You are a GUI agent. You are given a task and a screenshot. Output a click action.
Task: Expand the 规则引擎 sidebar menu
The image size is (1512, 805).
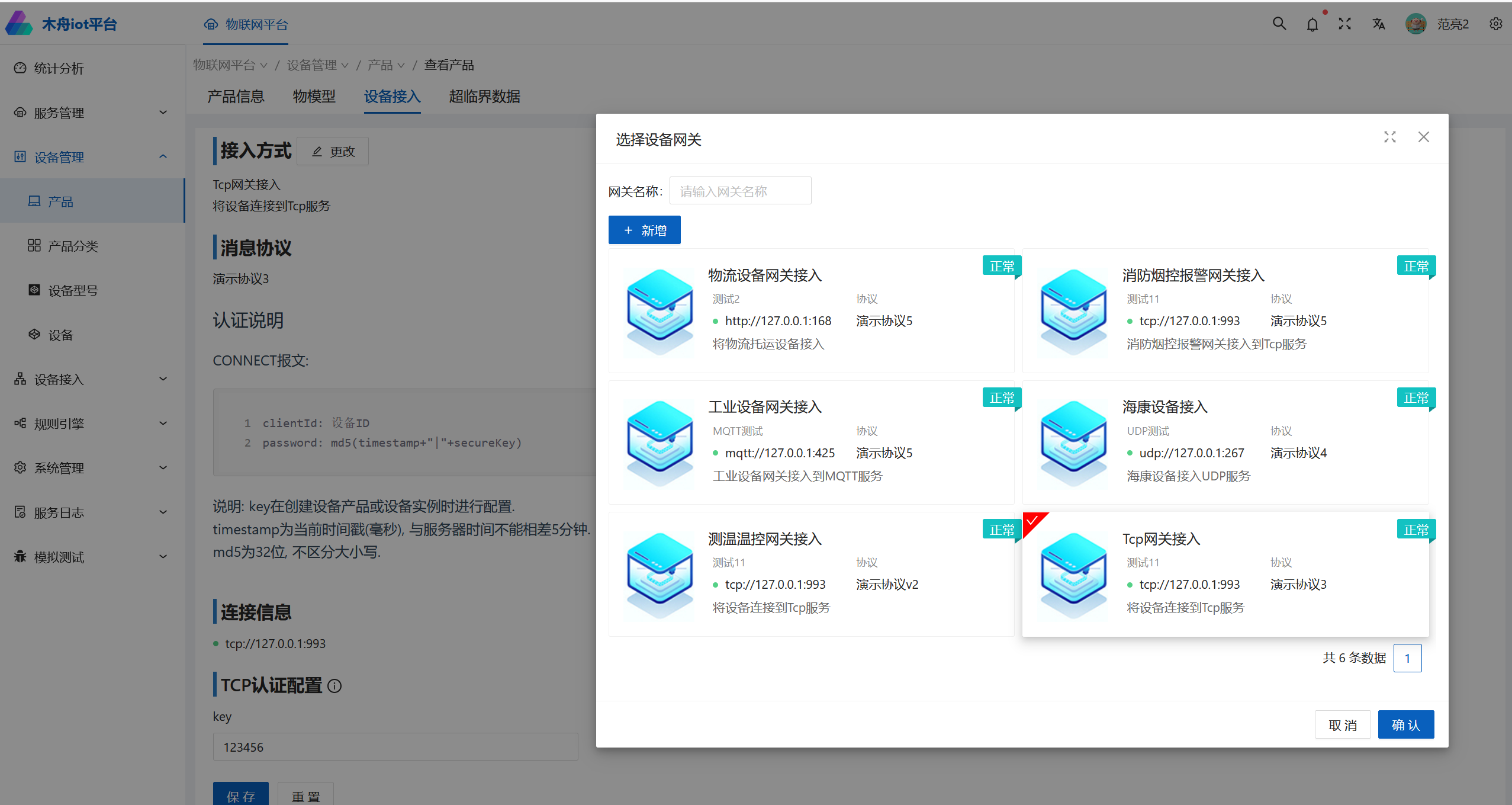point(92,424)
